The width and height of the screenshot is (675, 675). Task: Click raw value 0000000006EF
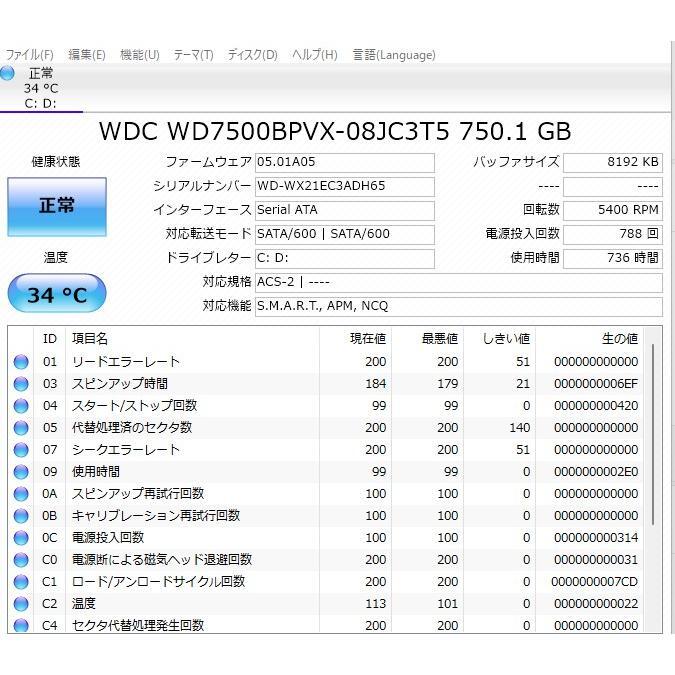596,384
